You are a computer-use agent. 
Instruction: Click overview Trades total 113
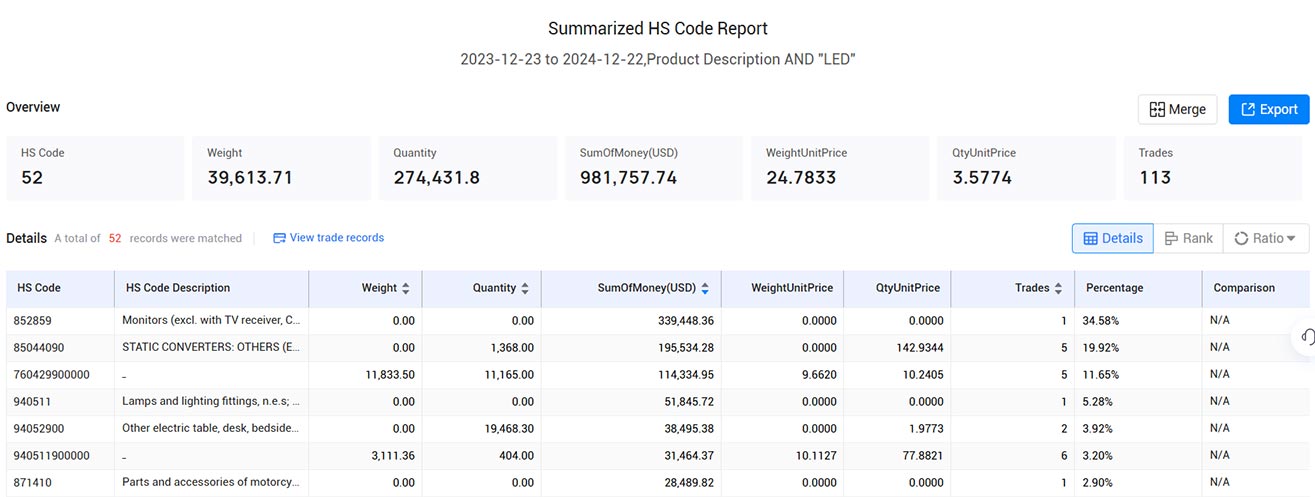point(1154,178)
